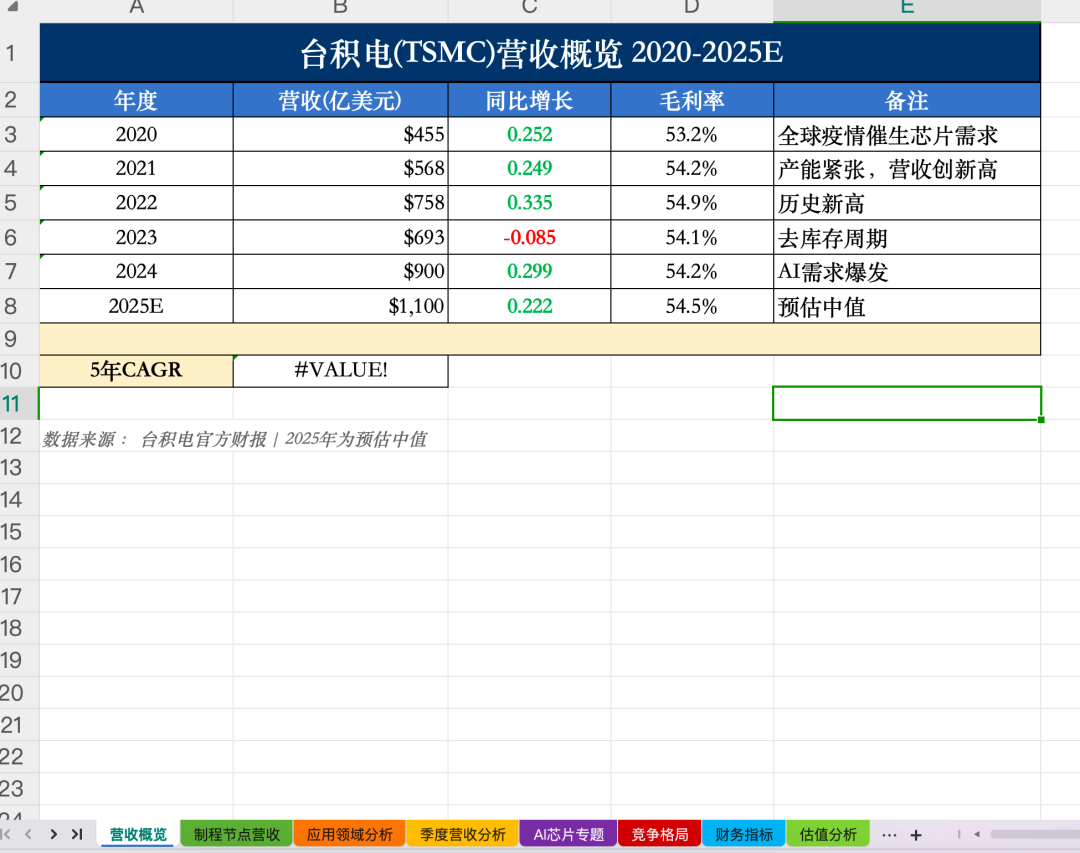Click the column E header
Screen dimensions: 1080x853
coord(906,9)
